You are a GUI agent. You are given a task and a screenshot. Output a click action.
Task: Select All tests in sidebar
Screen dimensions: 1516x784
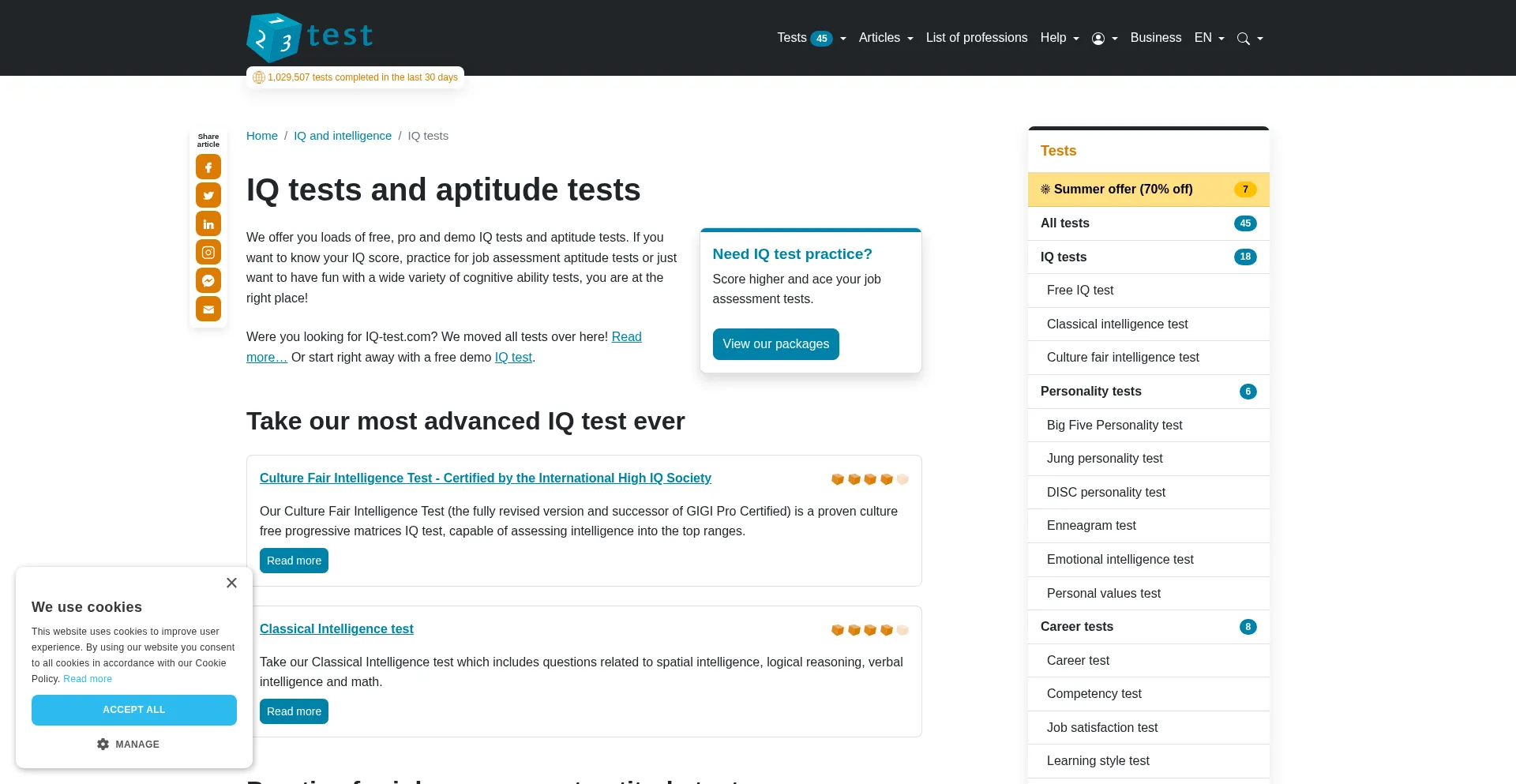point(1149,223)
